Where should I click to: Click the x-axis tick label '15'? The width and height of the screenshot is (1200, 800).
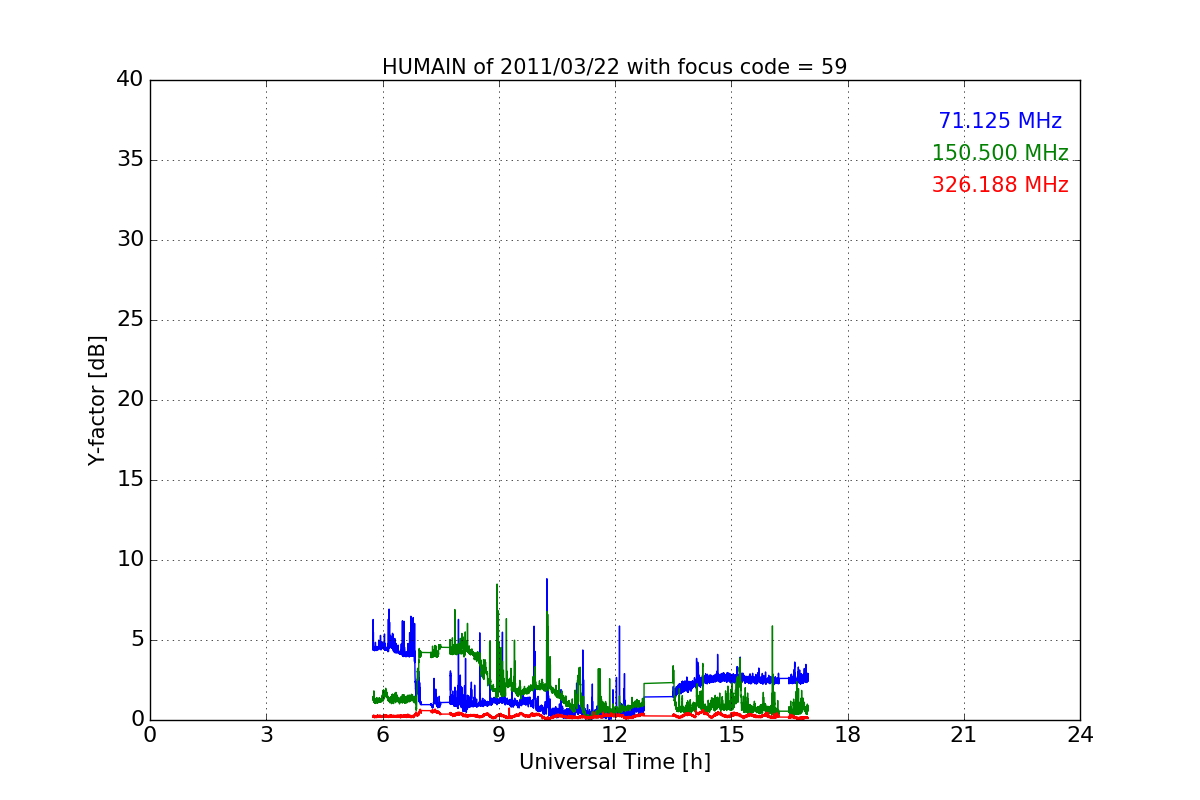(x=731, y=735)
